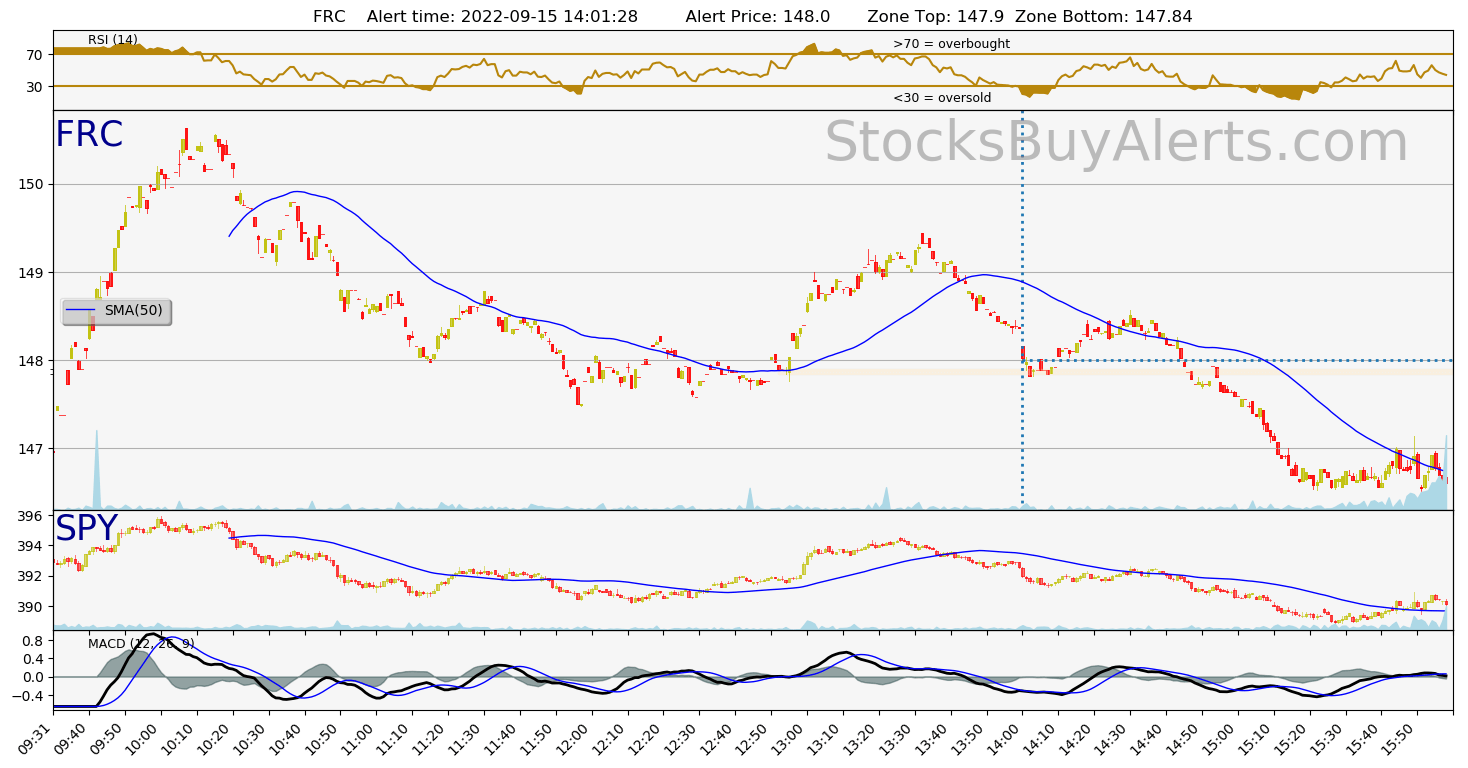Click the MACD (12, 26, 9) label
Screen dimensions: 1468x768
click(141, 643)
